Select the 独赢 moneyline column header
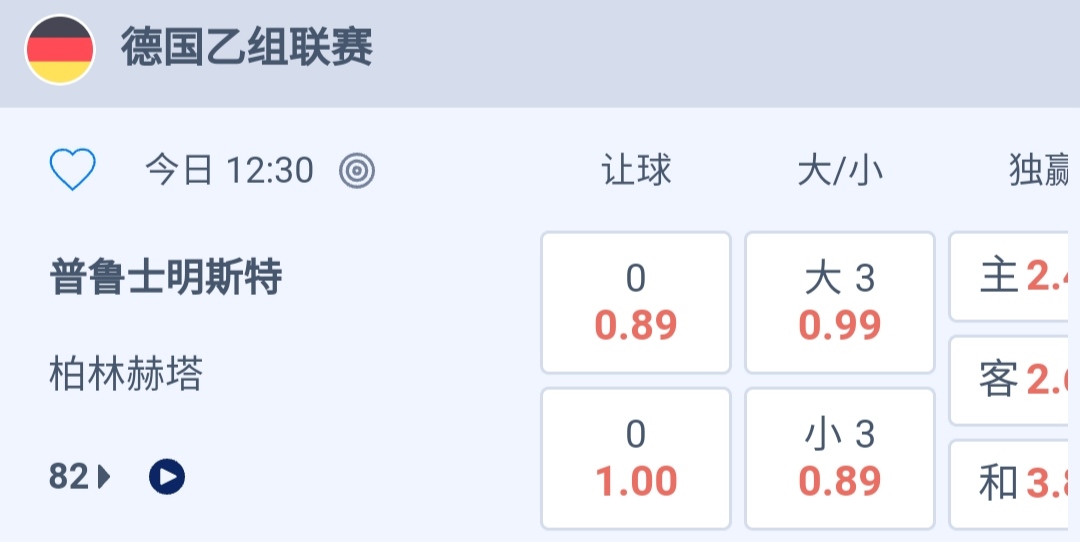This screenshot has width=1080, height=542. 1040,171
